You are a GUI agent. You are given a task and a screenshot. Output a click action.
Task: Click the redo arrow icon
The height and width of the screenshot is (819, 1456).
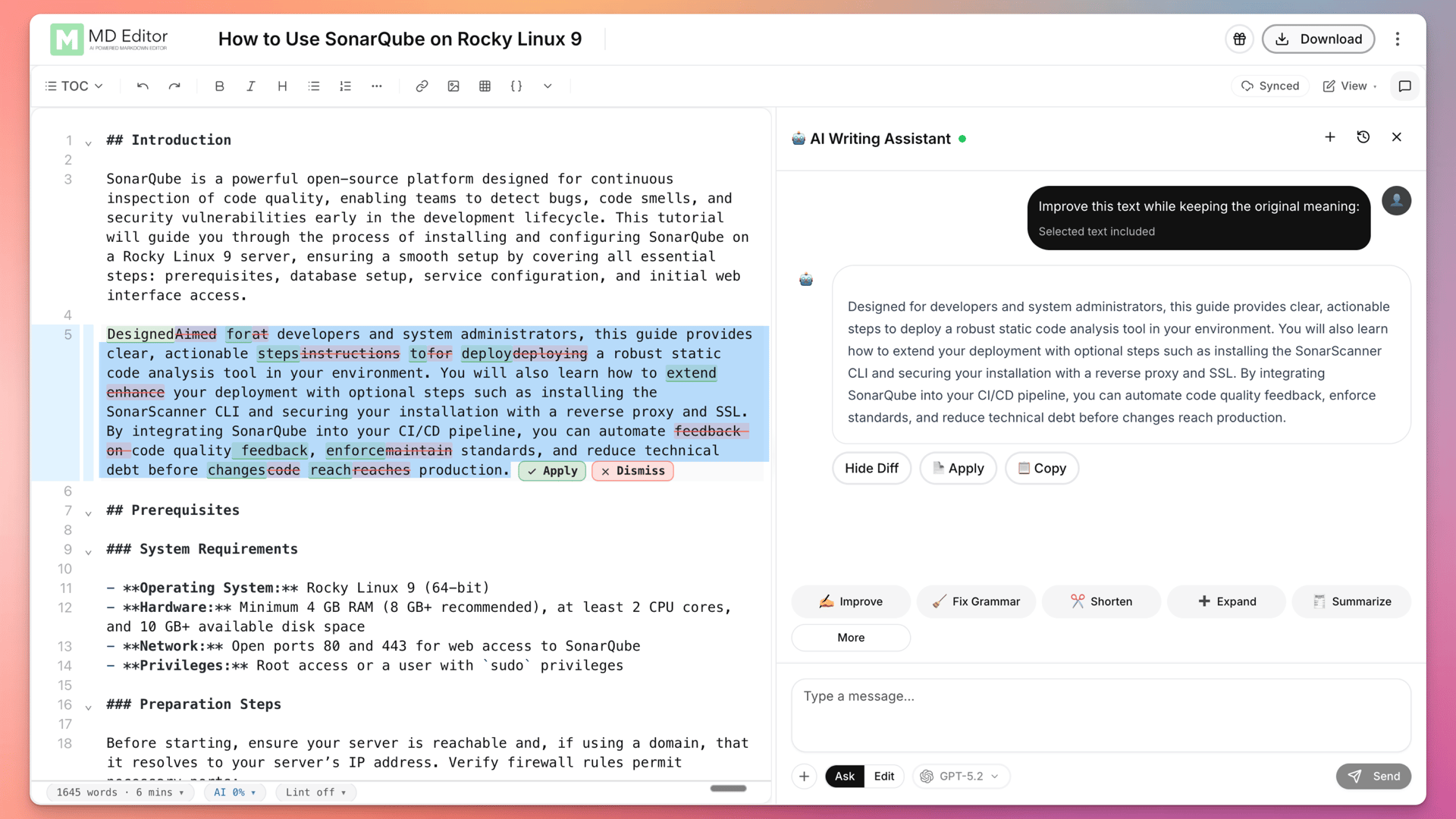point(174,86)
